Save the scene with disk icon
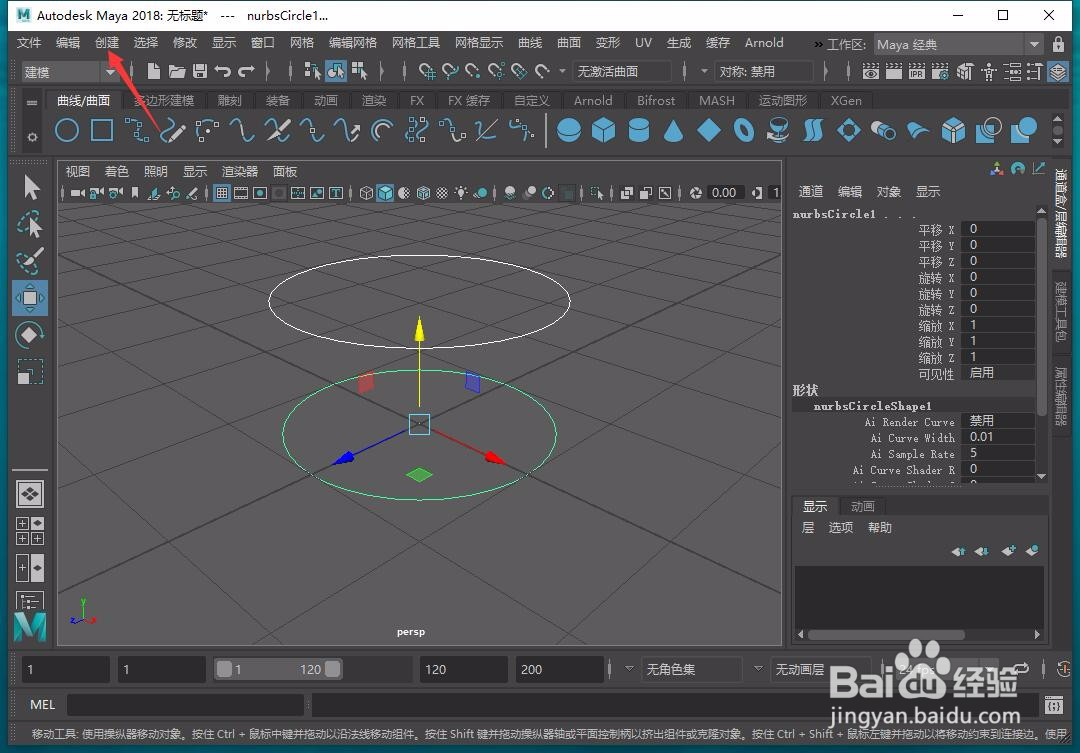1080x753 pixels. (200, 71)
